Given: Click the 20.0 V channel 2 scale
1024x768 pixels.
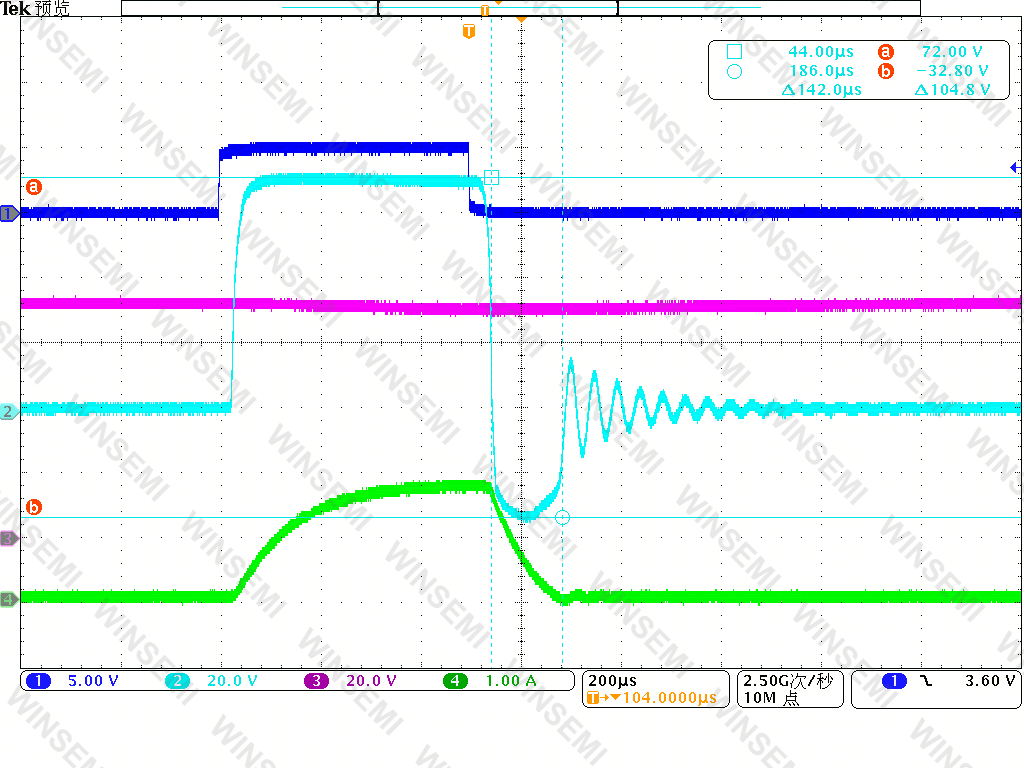Looking at the screenshot, I should [232, 680].
